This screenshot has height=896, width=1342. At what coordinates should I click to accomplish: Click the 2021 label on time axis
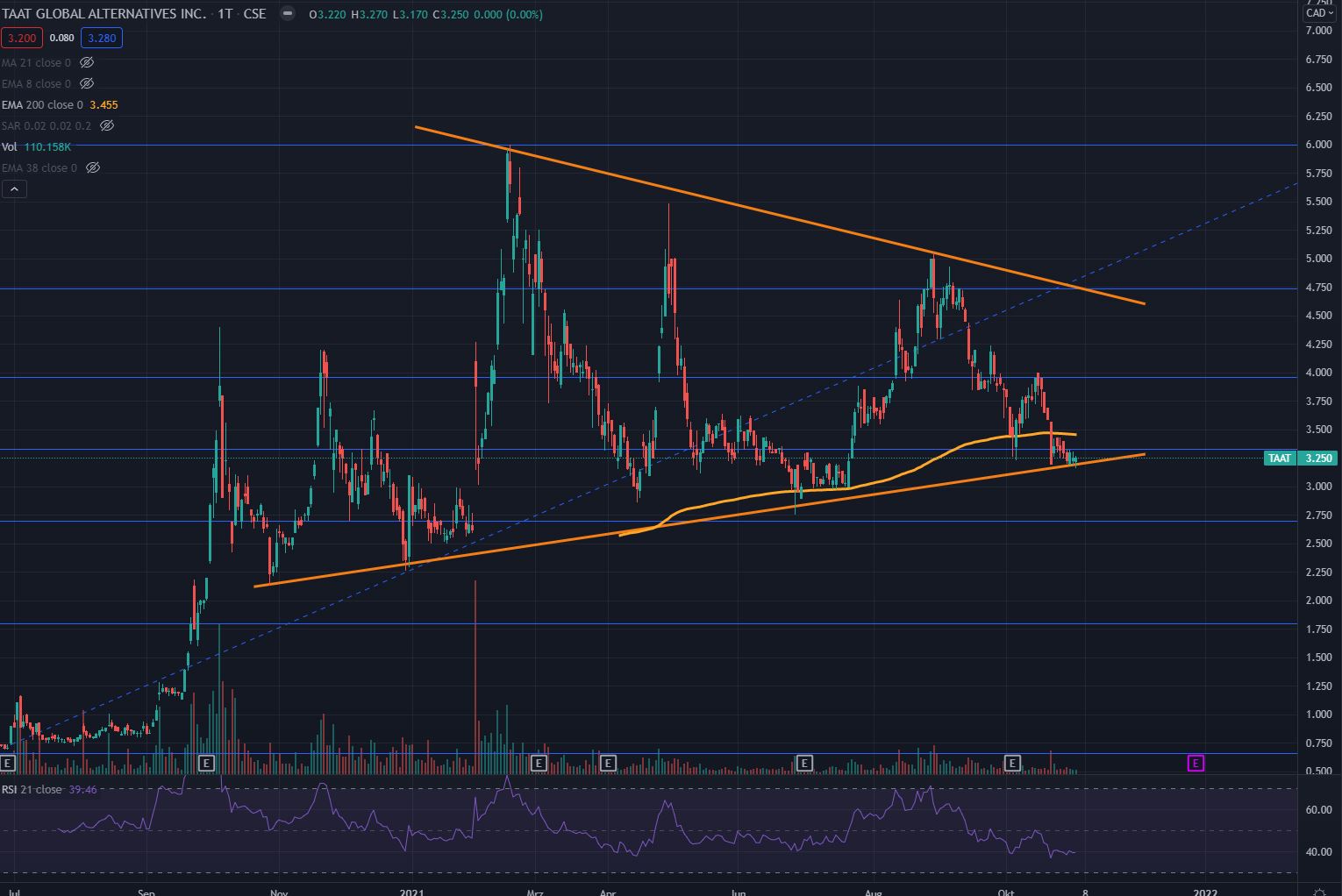412,892
